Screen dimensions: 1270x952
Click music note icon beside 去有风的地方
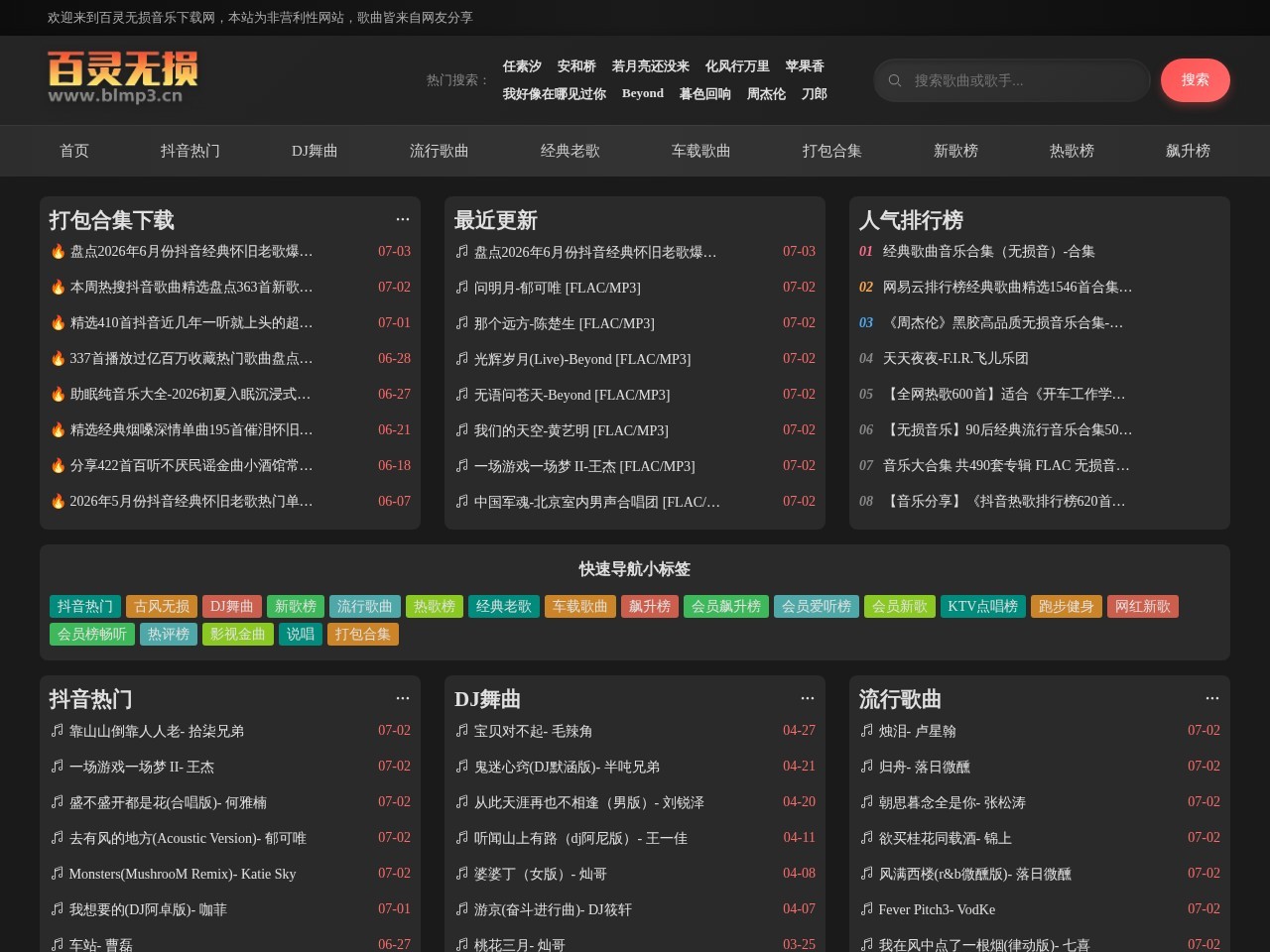click(x=57, y=837)
